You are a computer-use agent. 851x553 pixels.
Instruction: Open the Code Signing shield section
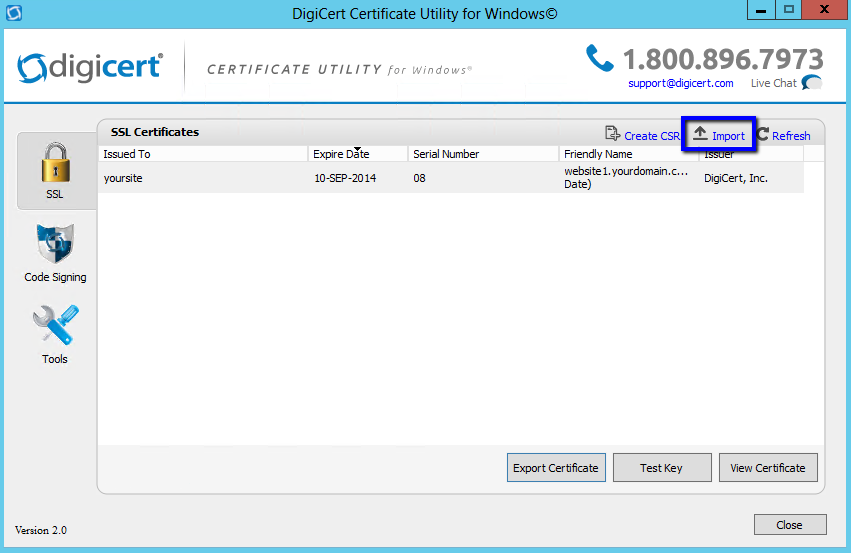pos(55,252)
